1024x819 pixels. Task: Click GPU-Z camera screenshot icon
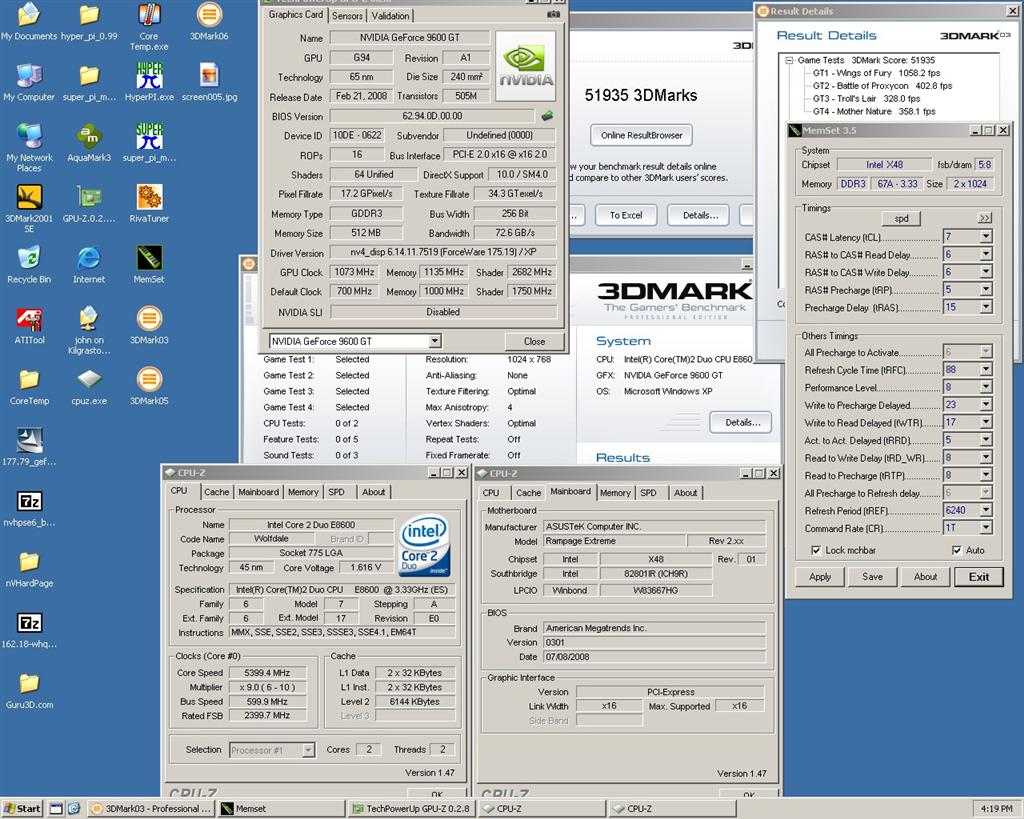[x=553, y=14]
